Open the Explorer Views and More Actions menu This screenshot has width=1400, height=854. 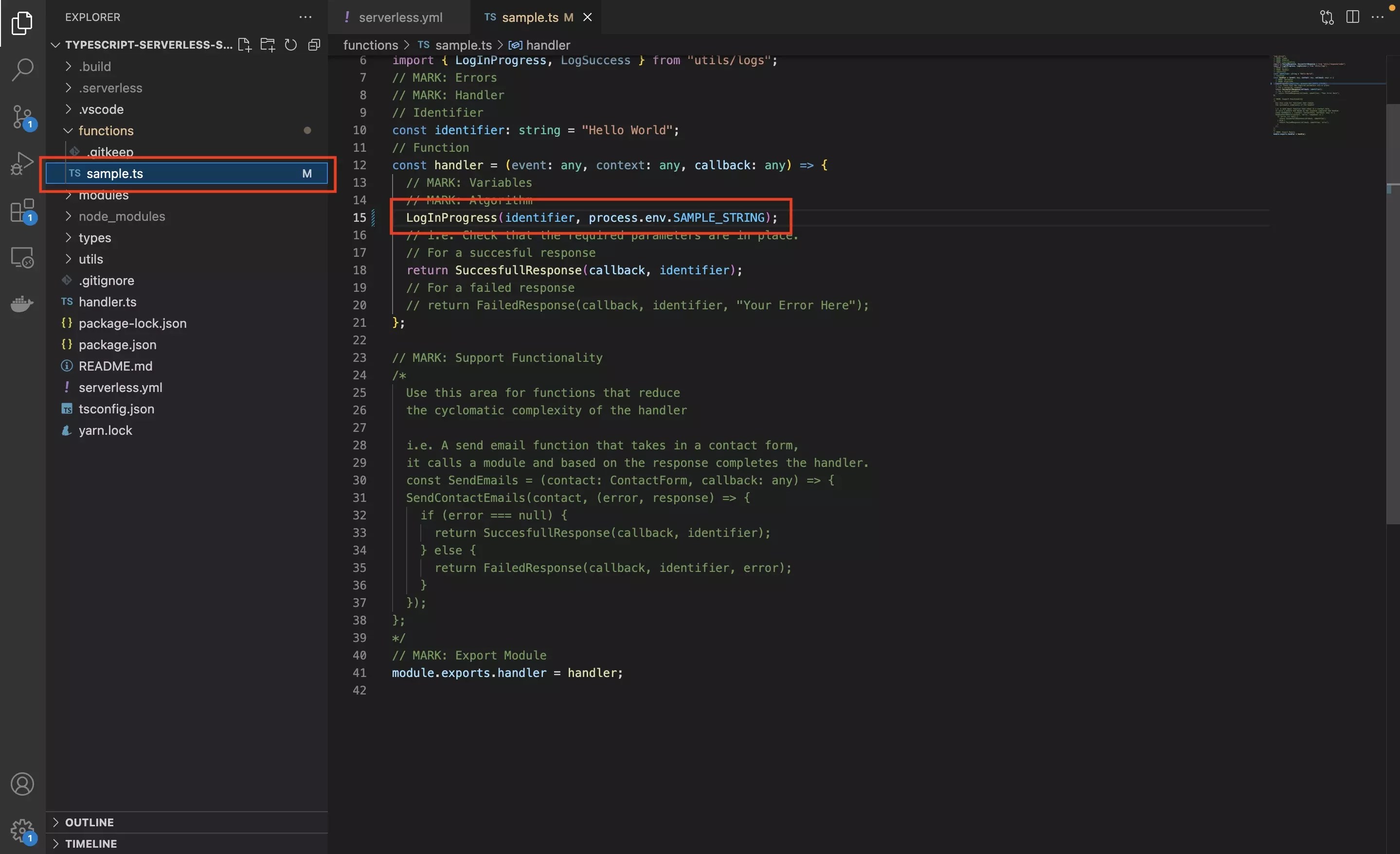pyautogui.click(x=305, y=17)
